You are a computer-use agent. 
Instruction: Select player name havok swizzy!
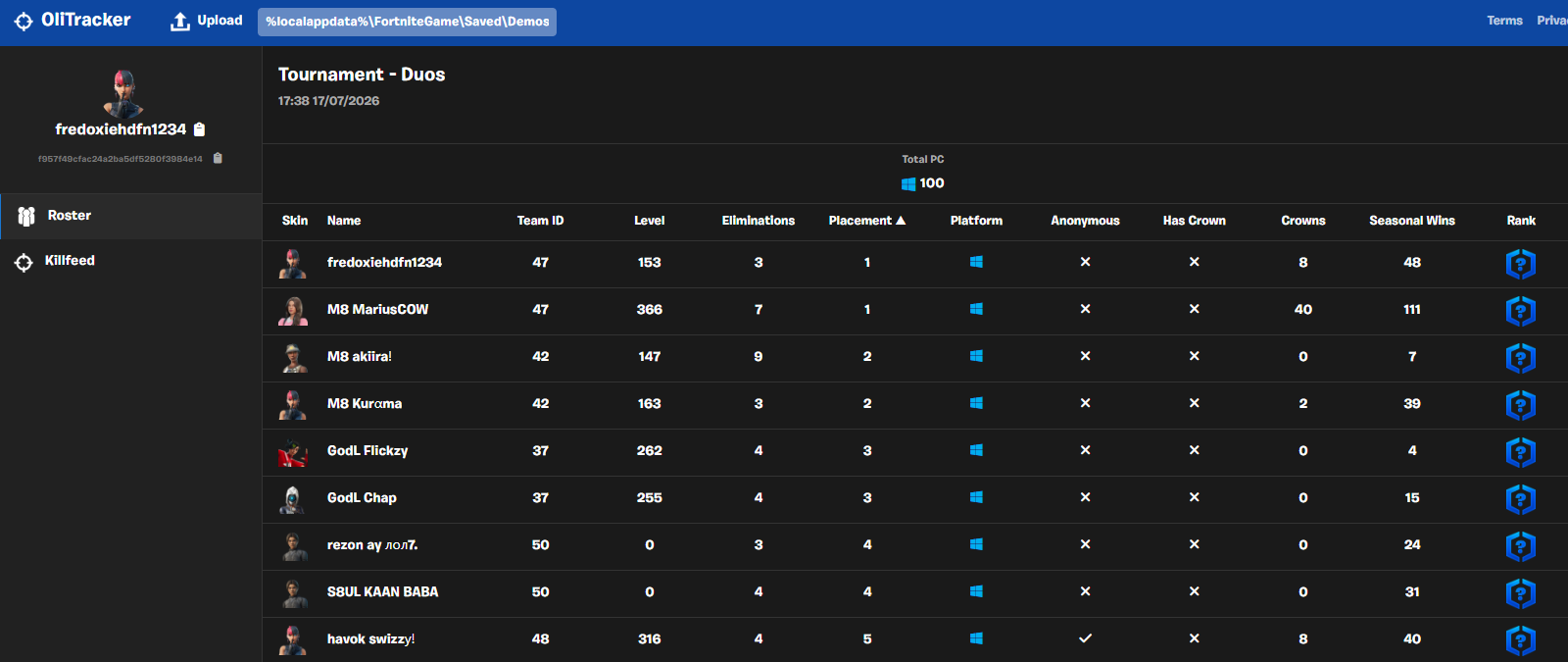tap(370, 638)
